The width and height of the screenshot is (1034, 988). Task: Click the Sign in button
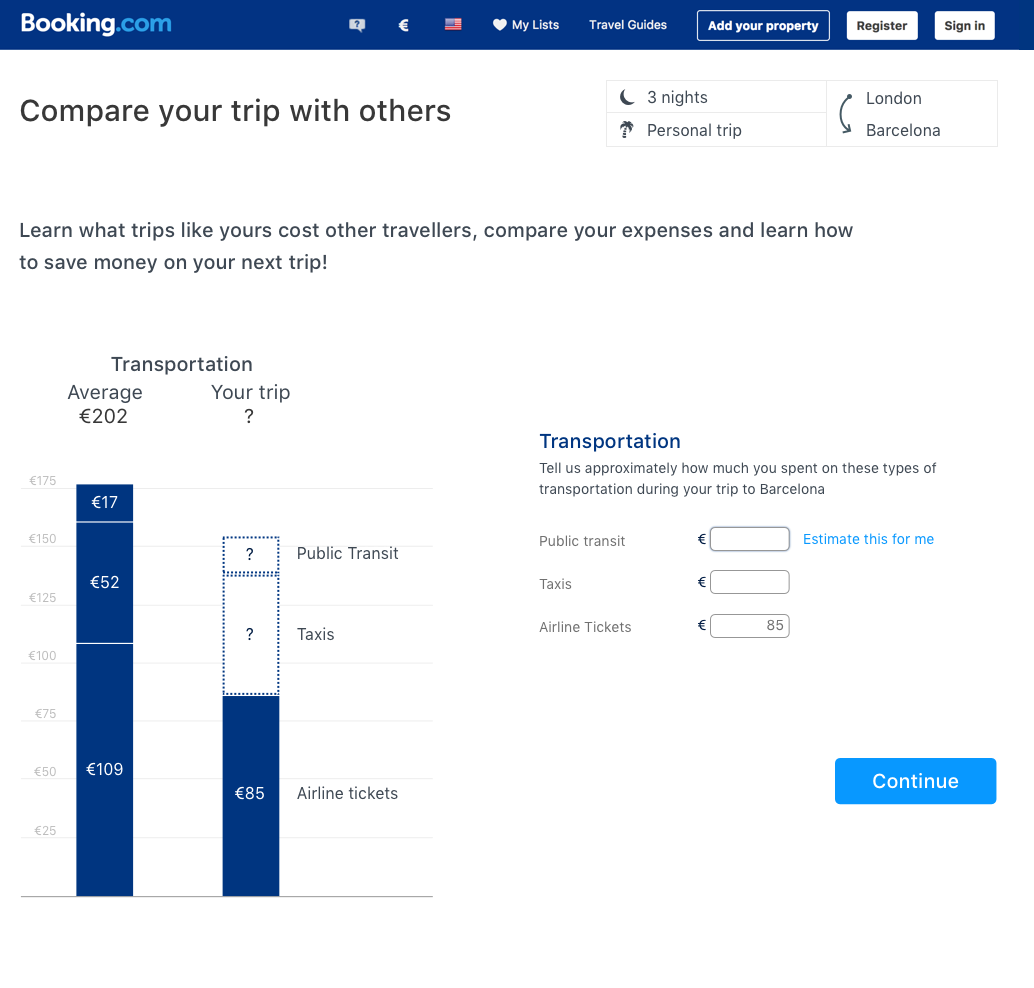pos(964,26)
